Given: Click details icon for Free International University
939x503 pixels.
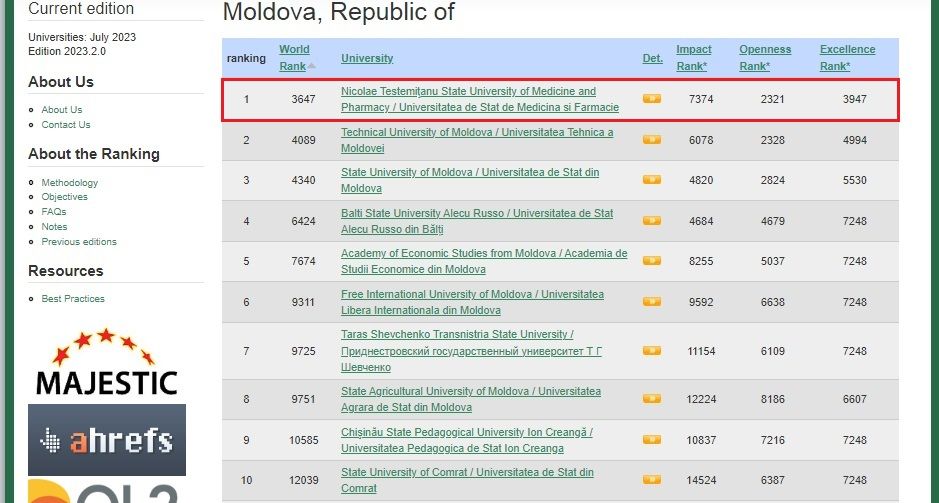Looking at the screenshot, I should 652,302.
